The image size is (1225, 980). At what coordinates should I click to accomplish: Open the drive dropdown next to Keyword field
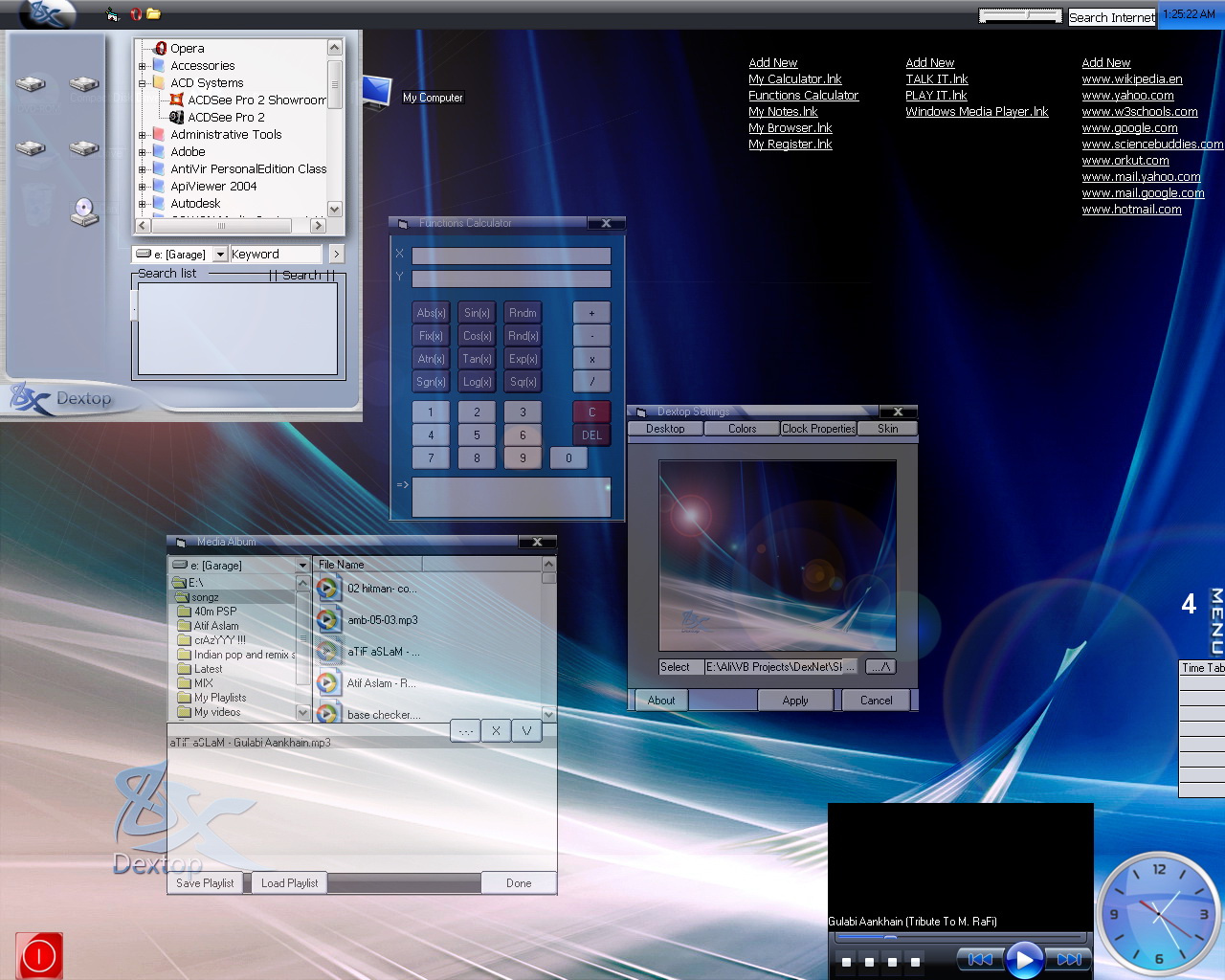220,255
